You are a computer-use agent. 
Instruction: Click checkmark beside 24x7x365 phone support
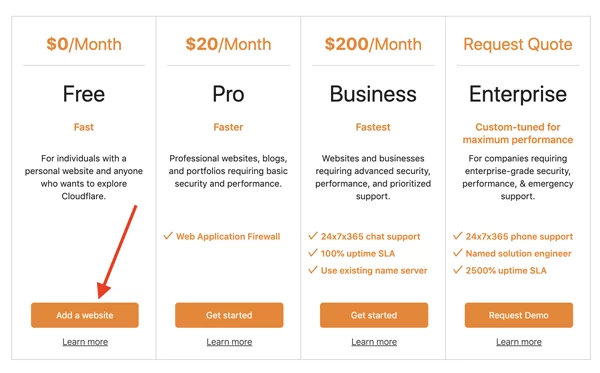(458, 236)
